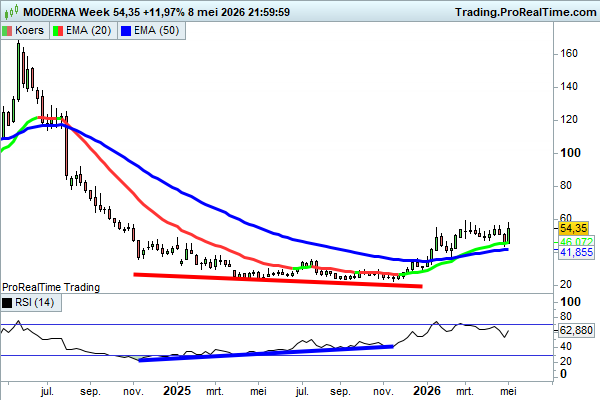Click the EMA (20) green-red color swatch
Image resolution: width=600 pixels, height=400 pixels.
58,31
